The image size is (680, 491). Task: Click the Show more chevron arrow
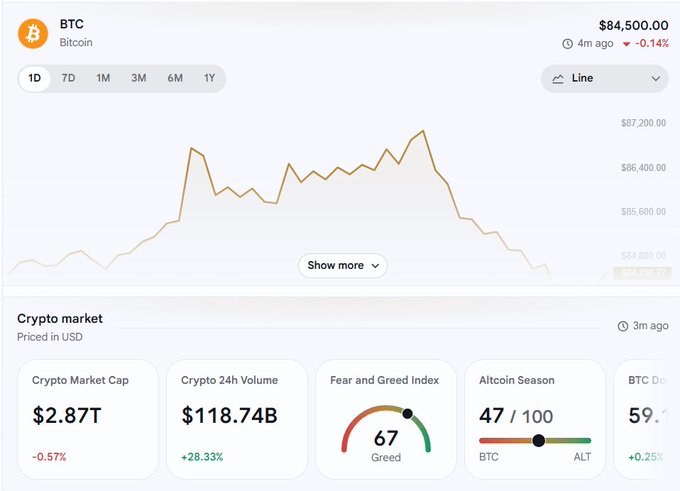pyautogui.click(x=376, y=266)
